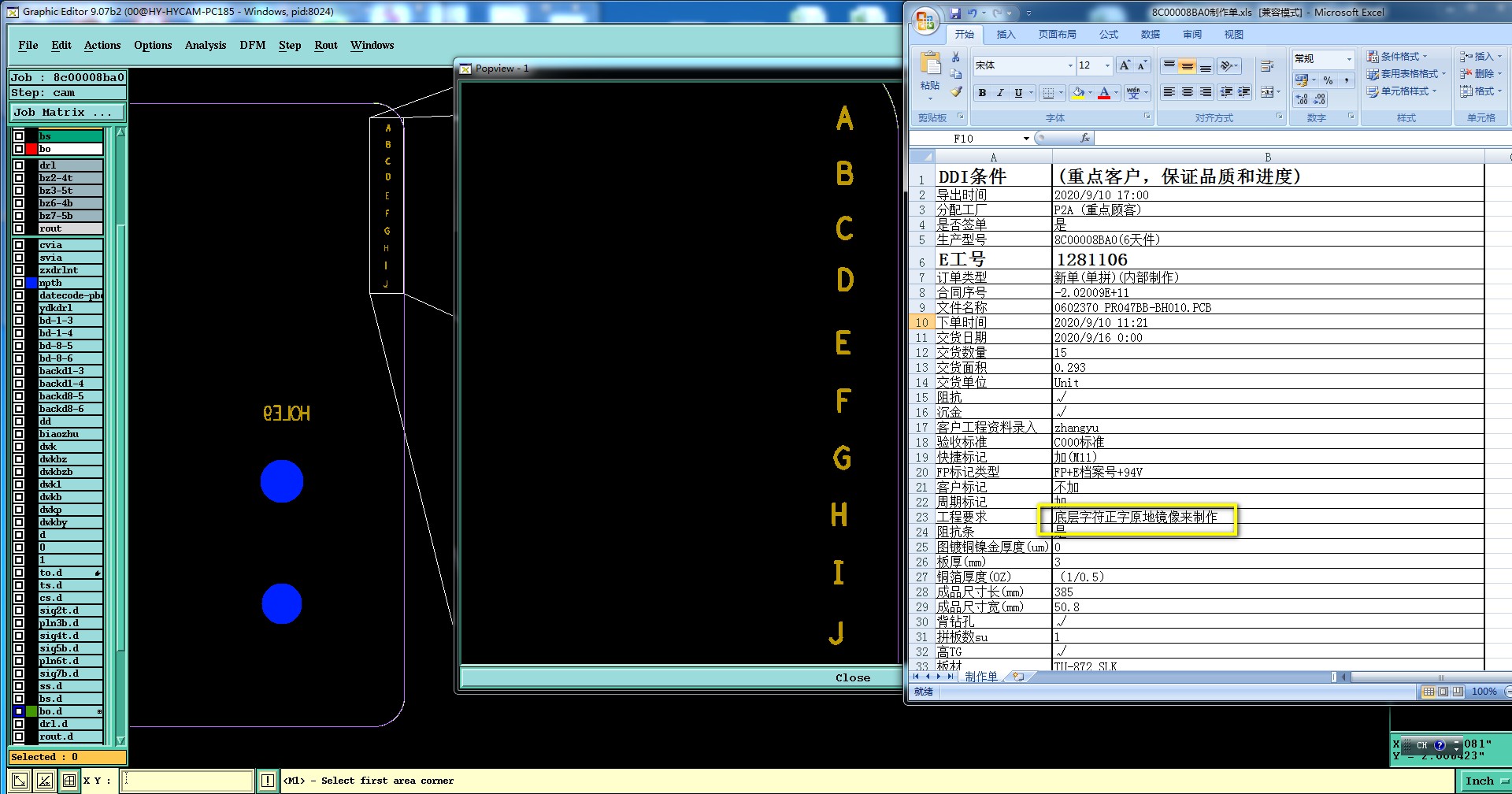This screenshot has width=1512, height=794.
Task: Align cell text to vertical middle
Action: [1188, 66]
